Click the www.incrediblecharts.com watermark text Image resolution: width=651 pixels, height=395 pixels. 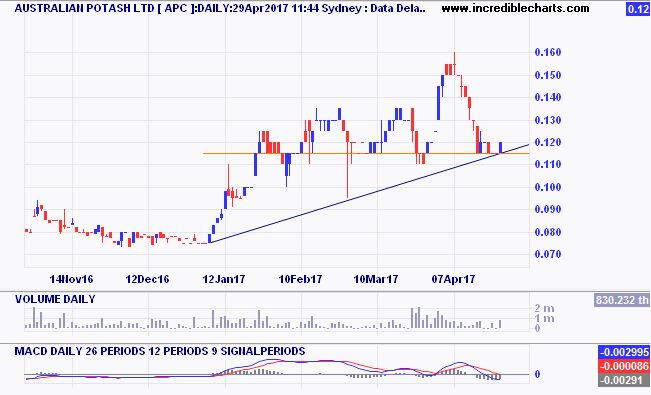tap(515, 8)
